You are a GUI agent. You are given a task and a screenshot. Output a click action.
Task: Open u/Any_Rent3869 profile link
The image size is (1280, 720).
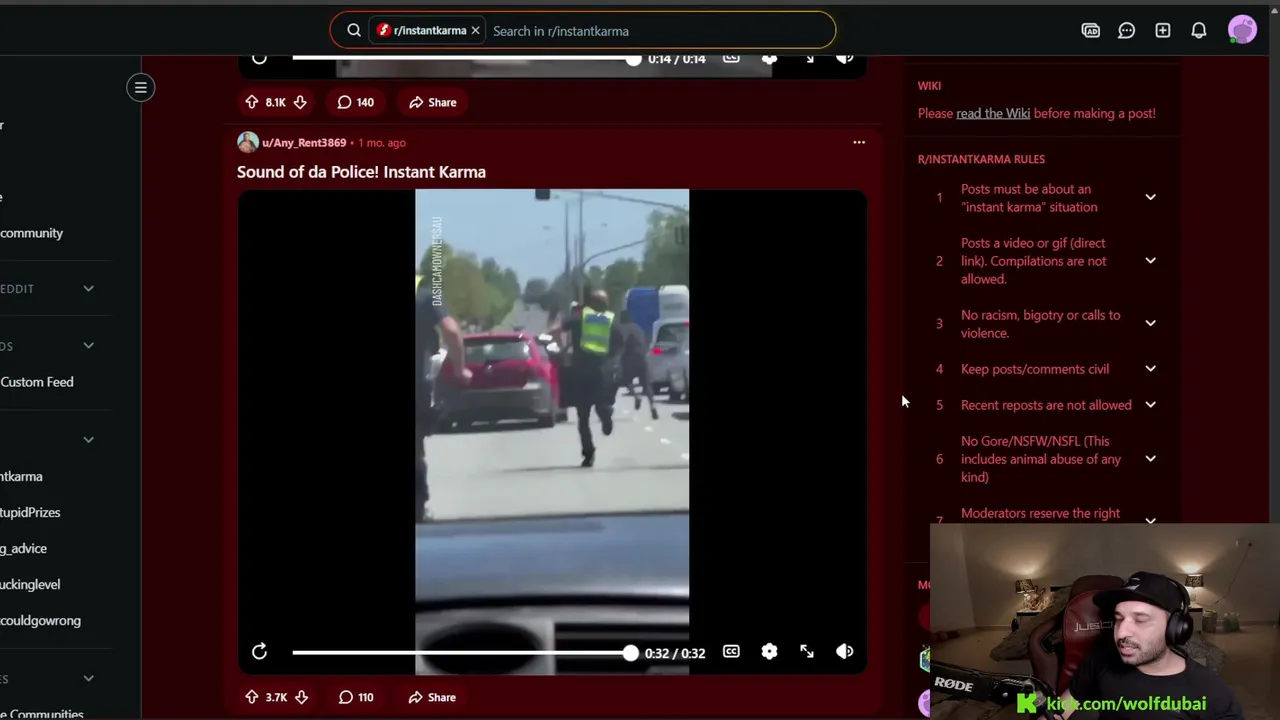(304, 143)
